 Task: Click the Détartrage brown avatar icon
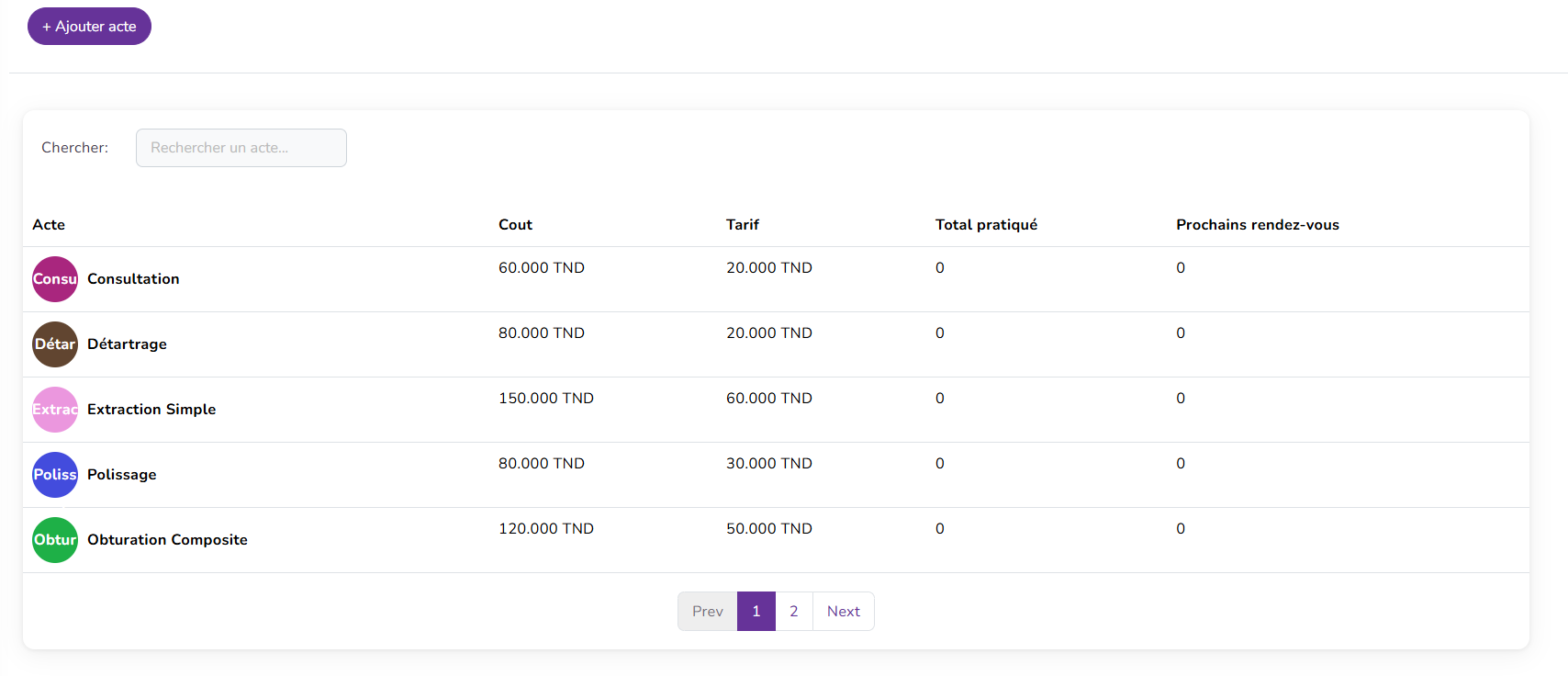[55, 344]
